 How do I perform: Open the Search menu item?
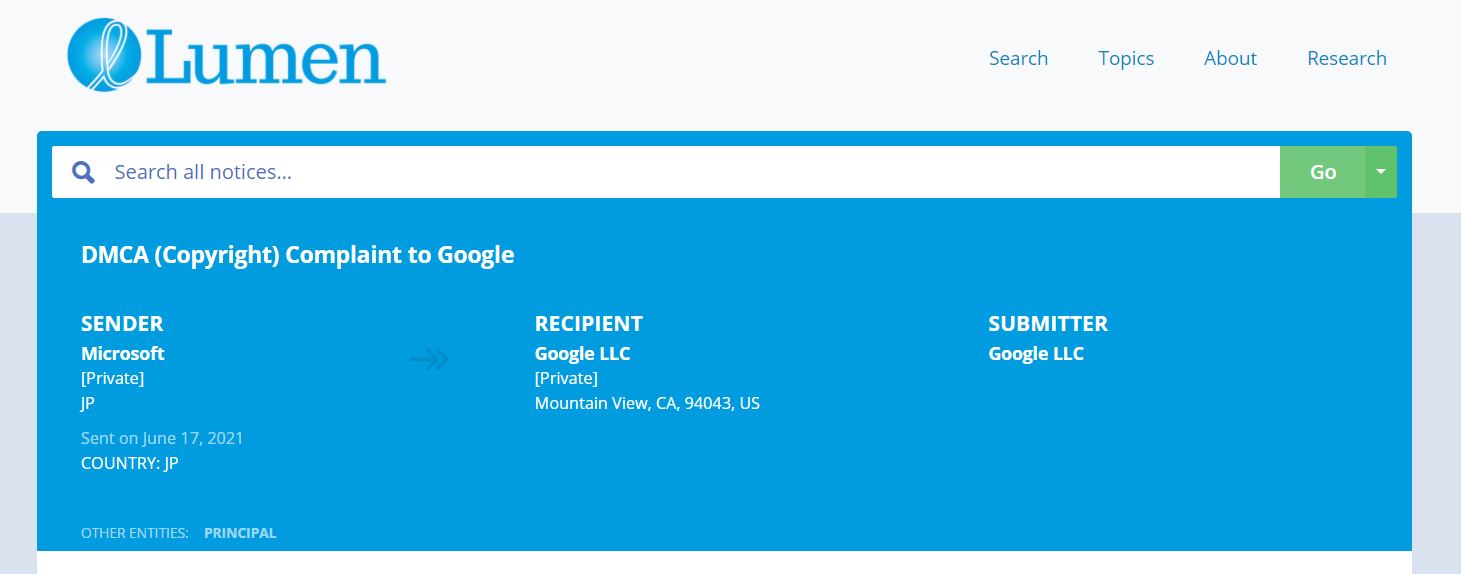tap(1018, 58)
